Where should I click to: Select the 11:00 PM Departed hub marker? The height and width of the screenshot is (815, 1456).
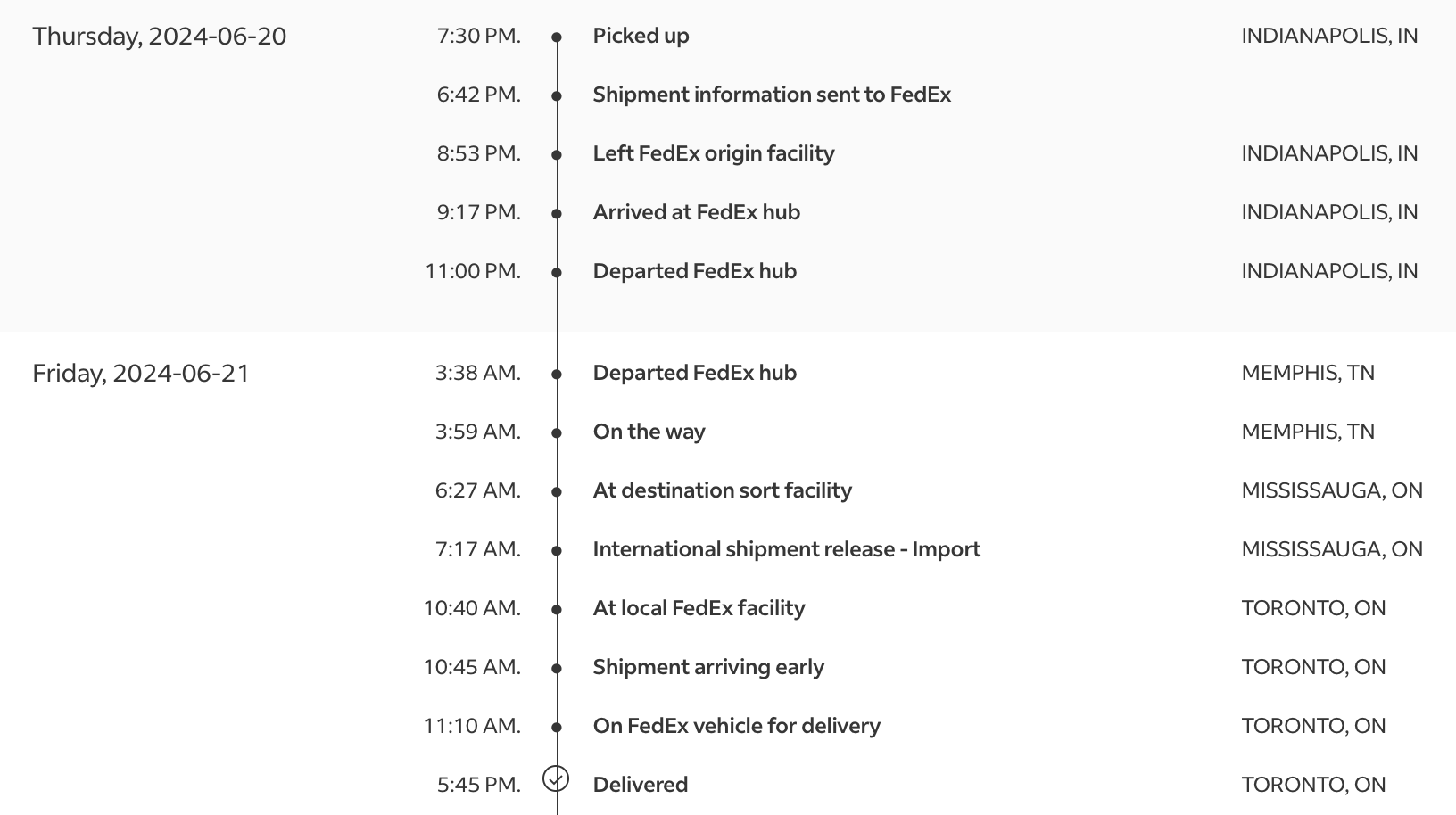coord(557,273)
